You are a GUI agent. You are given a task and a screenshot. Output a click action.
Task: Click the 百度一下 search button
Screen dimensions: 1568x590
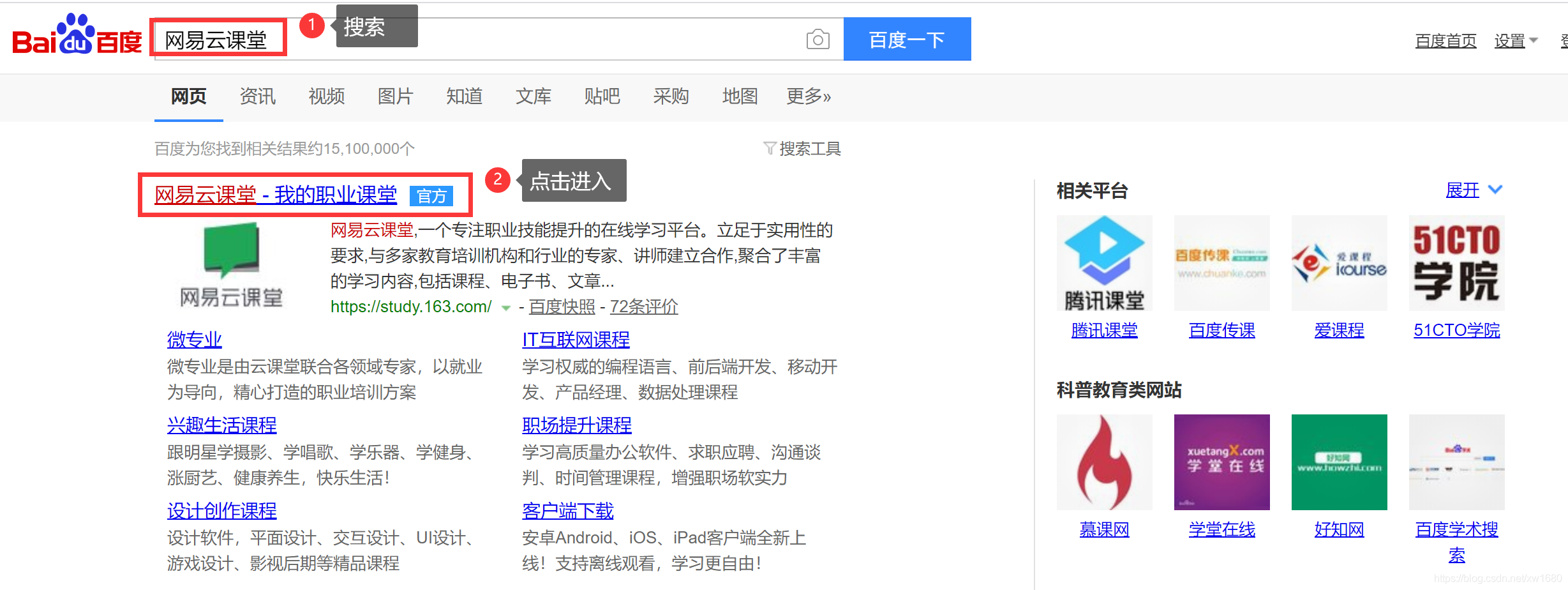907,39
